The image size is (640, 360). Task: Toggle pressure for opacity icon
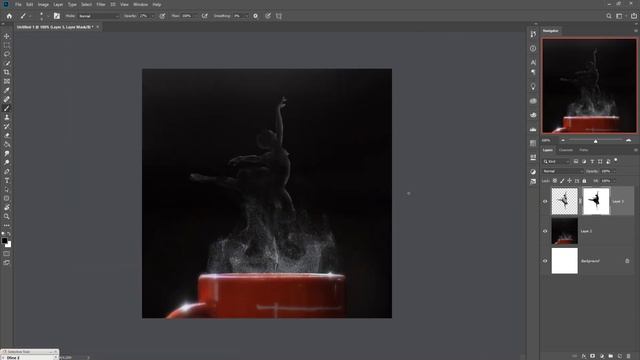click(162, 16)
